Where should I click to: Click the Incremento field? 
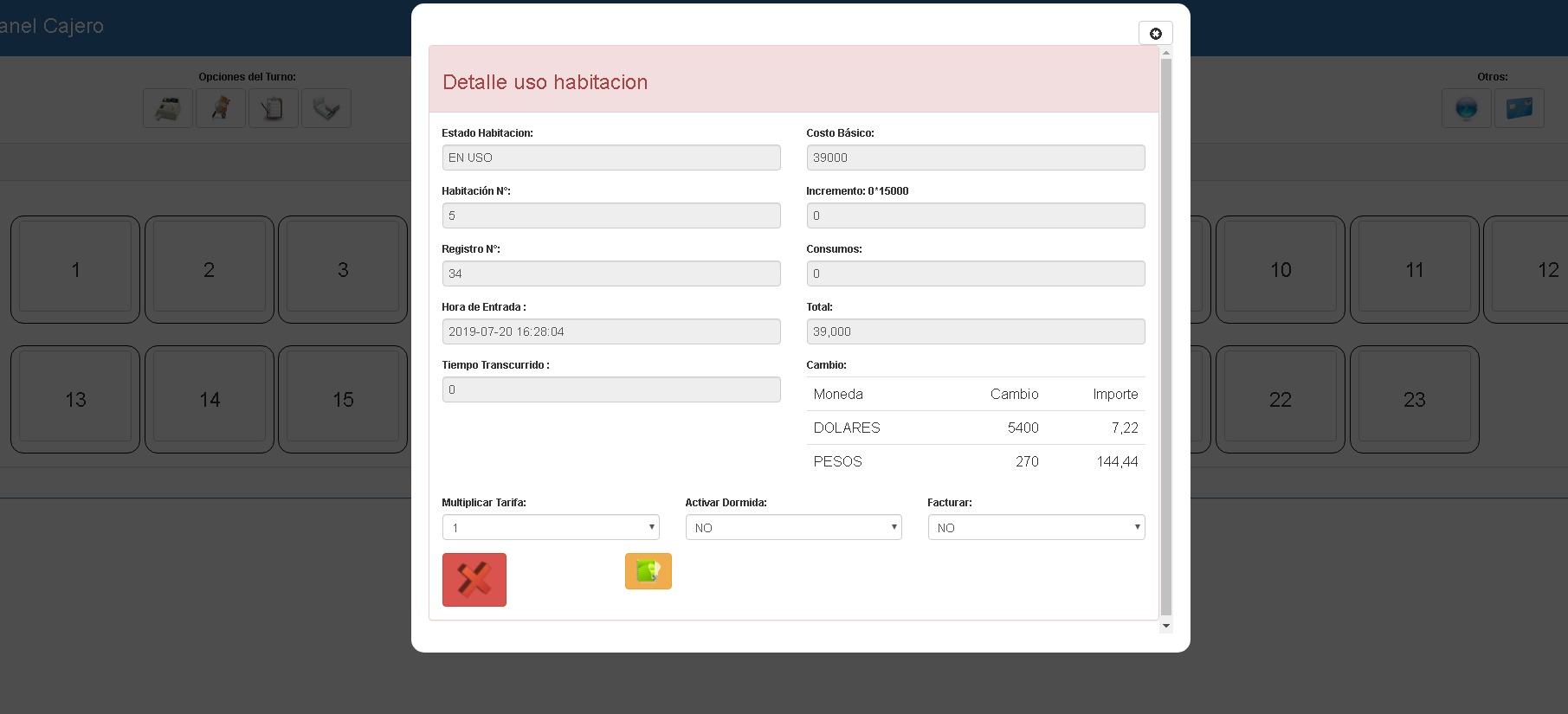point(976,215)
